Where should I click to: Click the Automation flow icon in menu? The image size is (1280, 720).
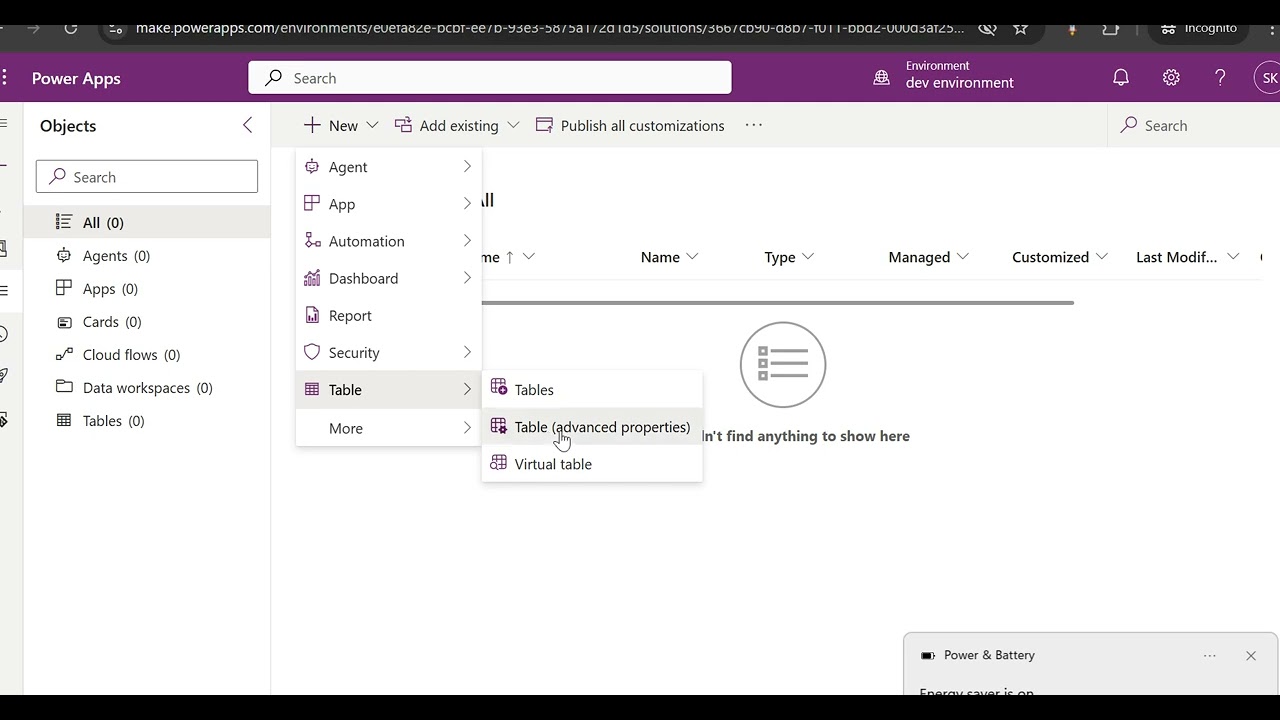[x=312, y=241]
